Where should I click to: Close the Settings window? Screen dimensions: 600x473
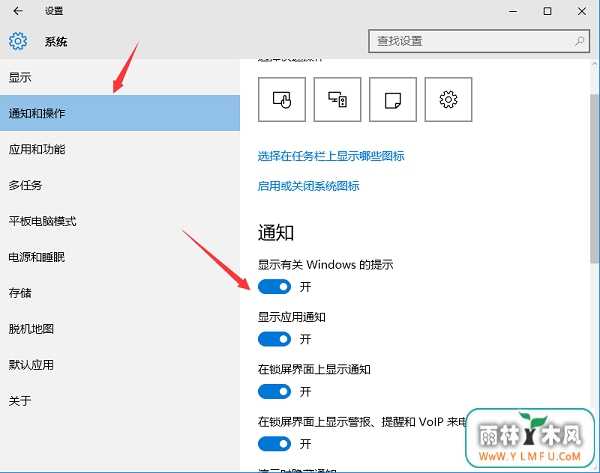pyautogui.click(x=582, y=11)
